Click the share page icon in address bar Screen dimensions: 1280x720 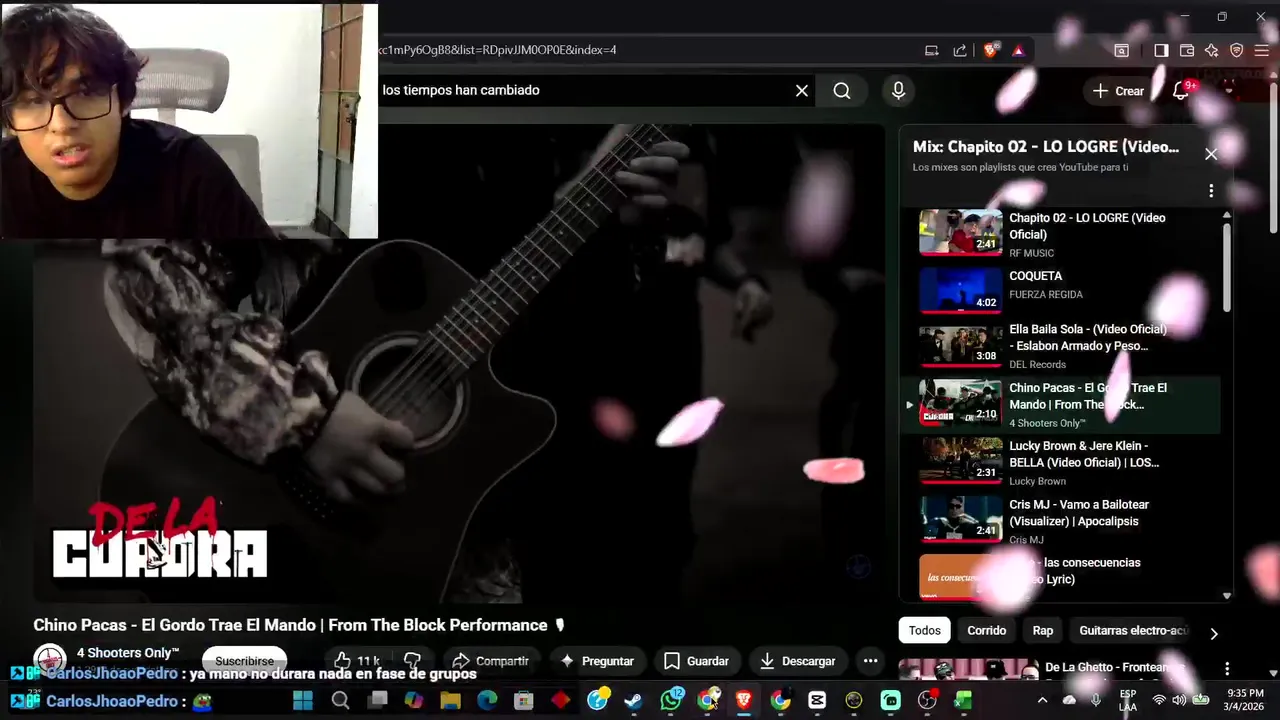click(x=960, y=50)
